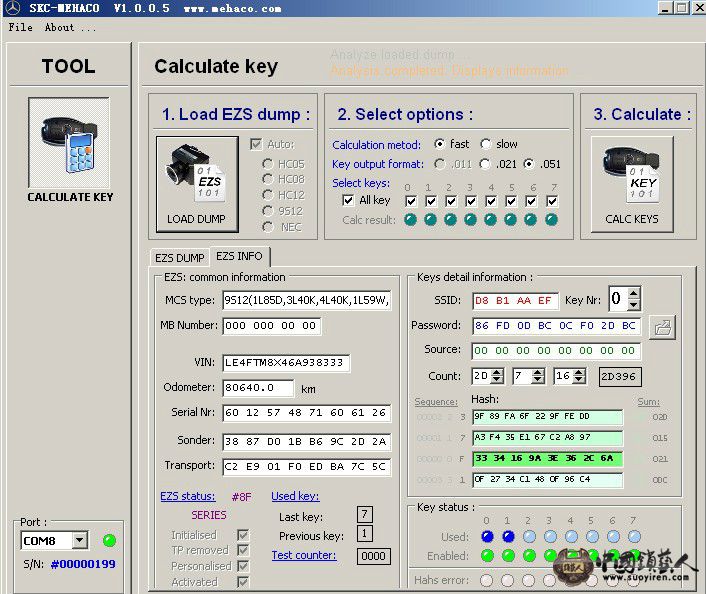Viewport: 706px width, 594px height.
Task: Adjust the first Count spinner 2D
Action: coord(497,376)
